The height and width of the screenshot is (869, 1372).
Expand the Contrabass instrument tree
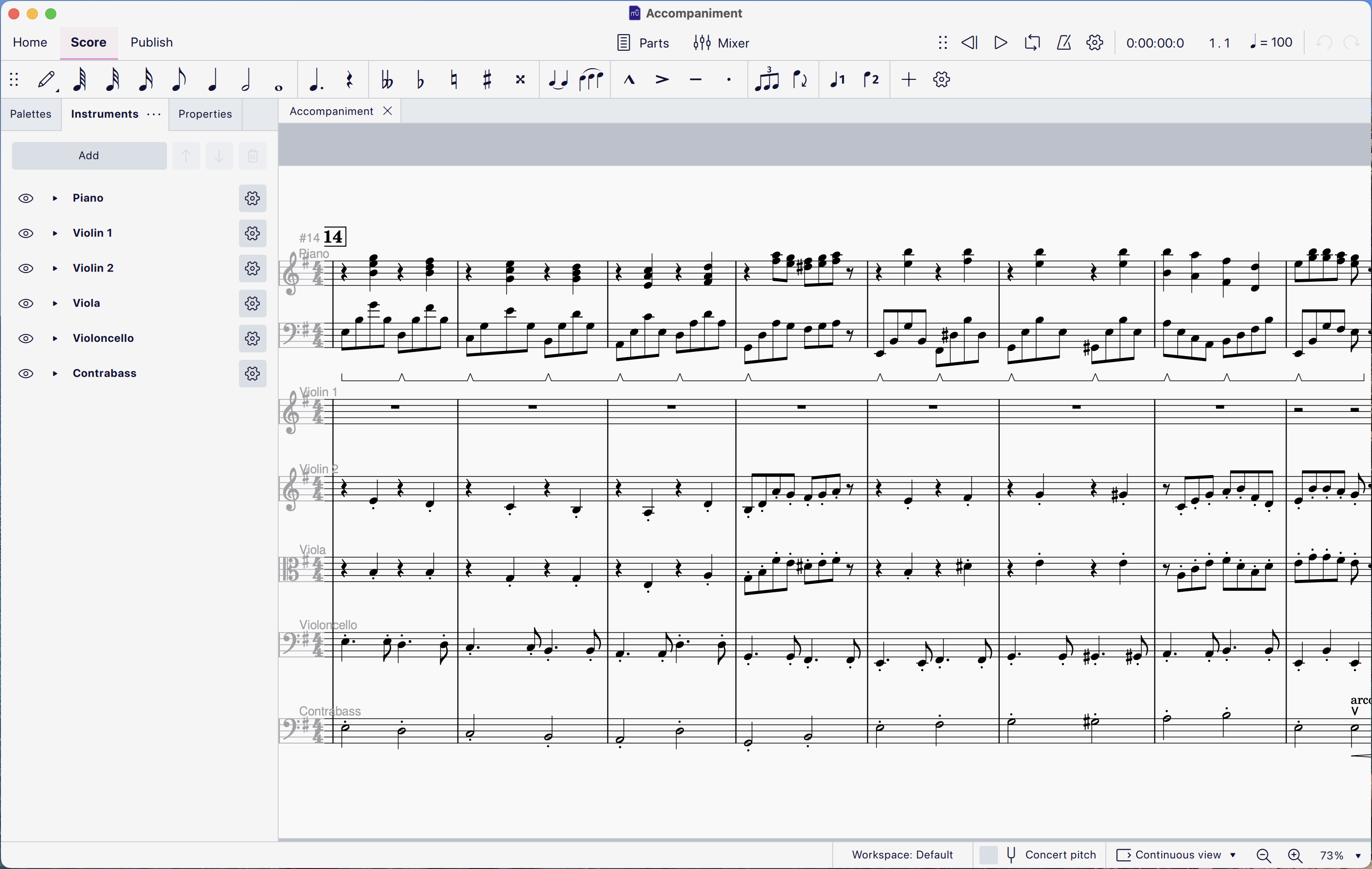55,374
